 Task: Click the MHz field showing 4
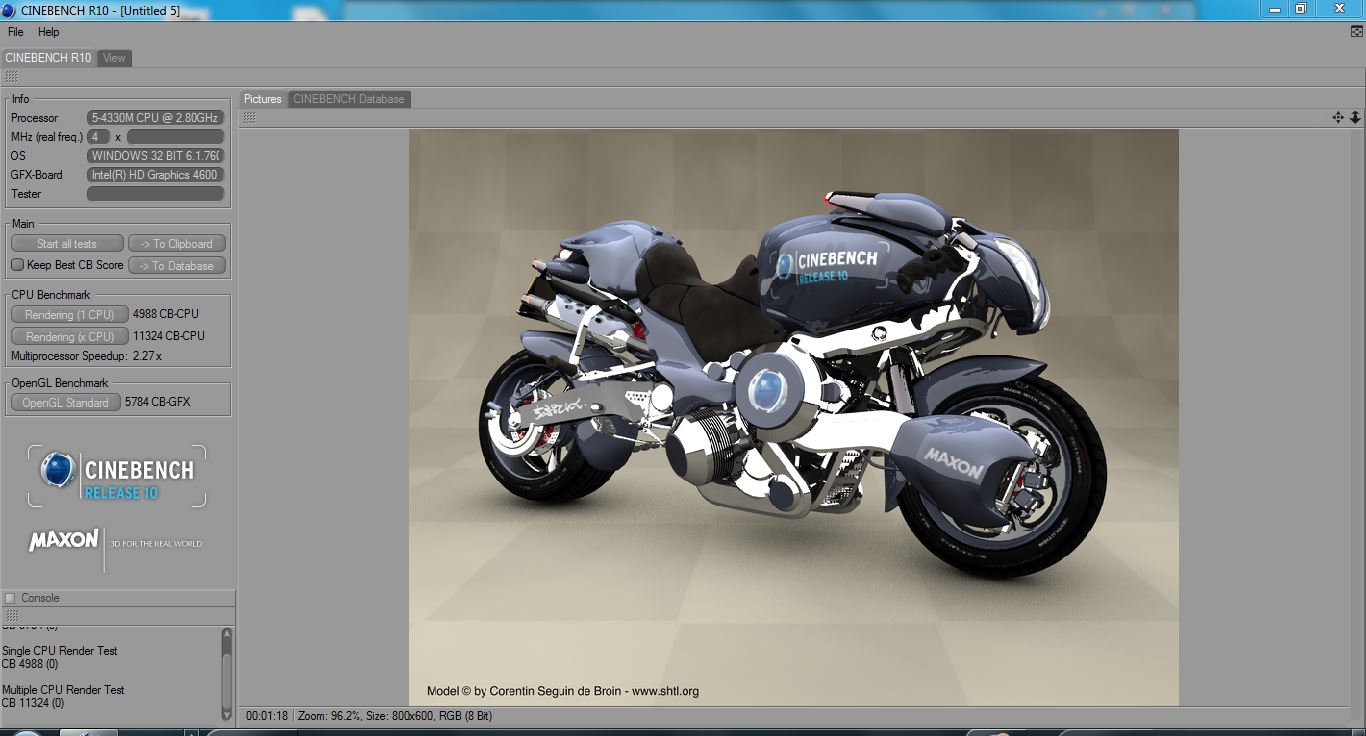coord(98,137)
